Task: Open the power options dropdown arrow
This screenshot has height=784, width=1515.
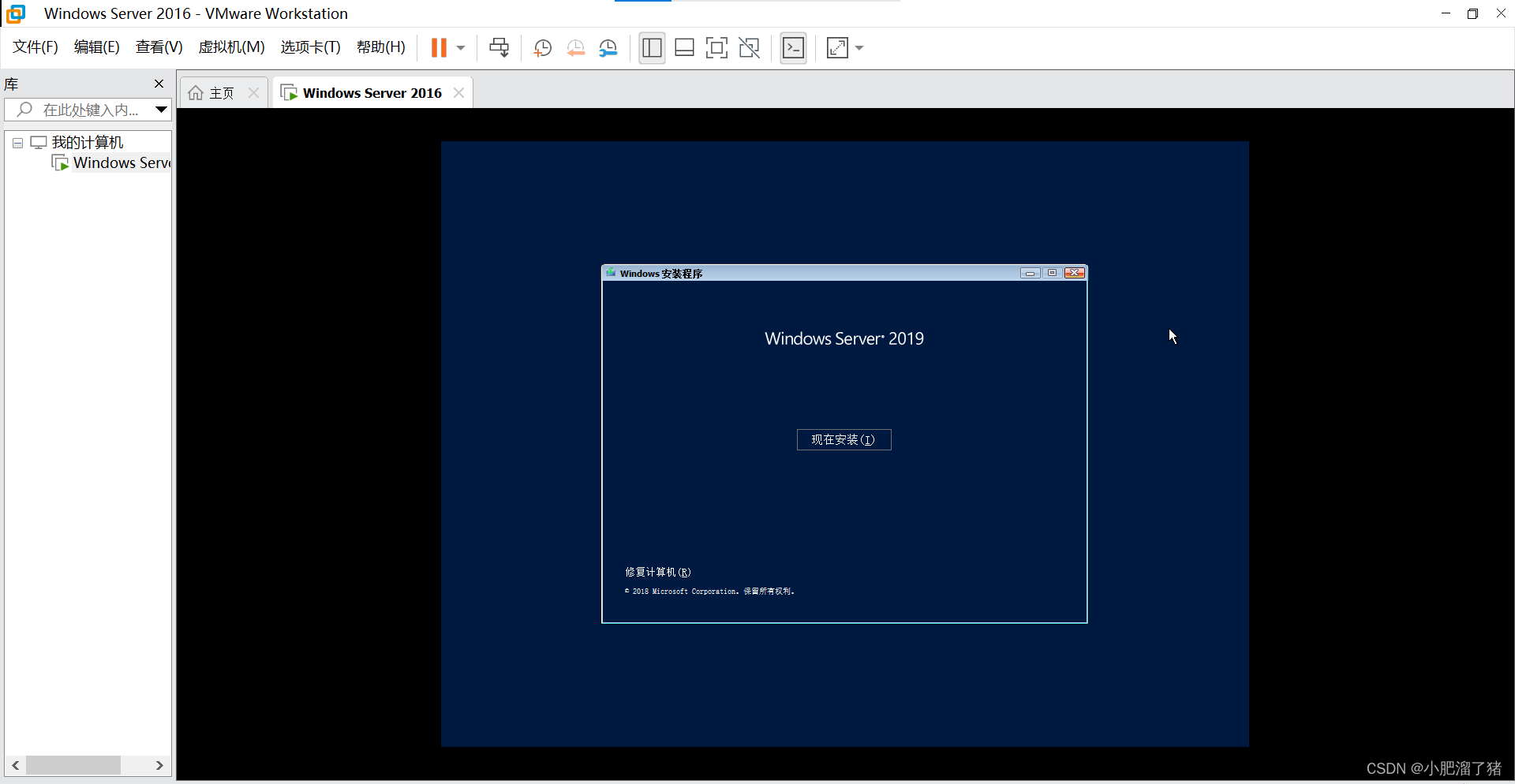Action: [461, 48]
